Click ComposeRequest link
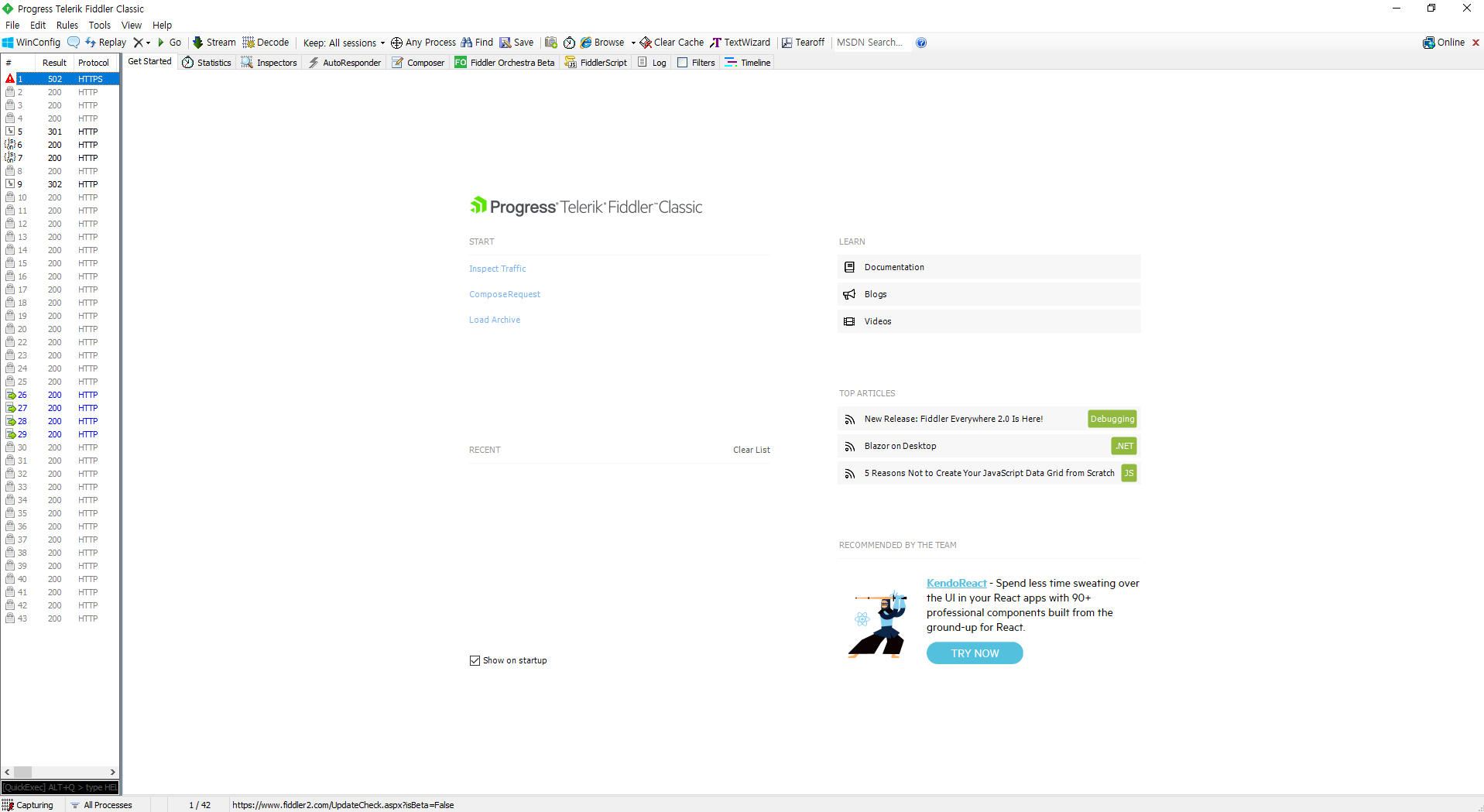The height and width of the screenshot is (812, 1484). pyautogui.click(x=505, y=294)
